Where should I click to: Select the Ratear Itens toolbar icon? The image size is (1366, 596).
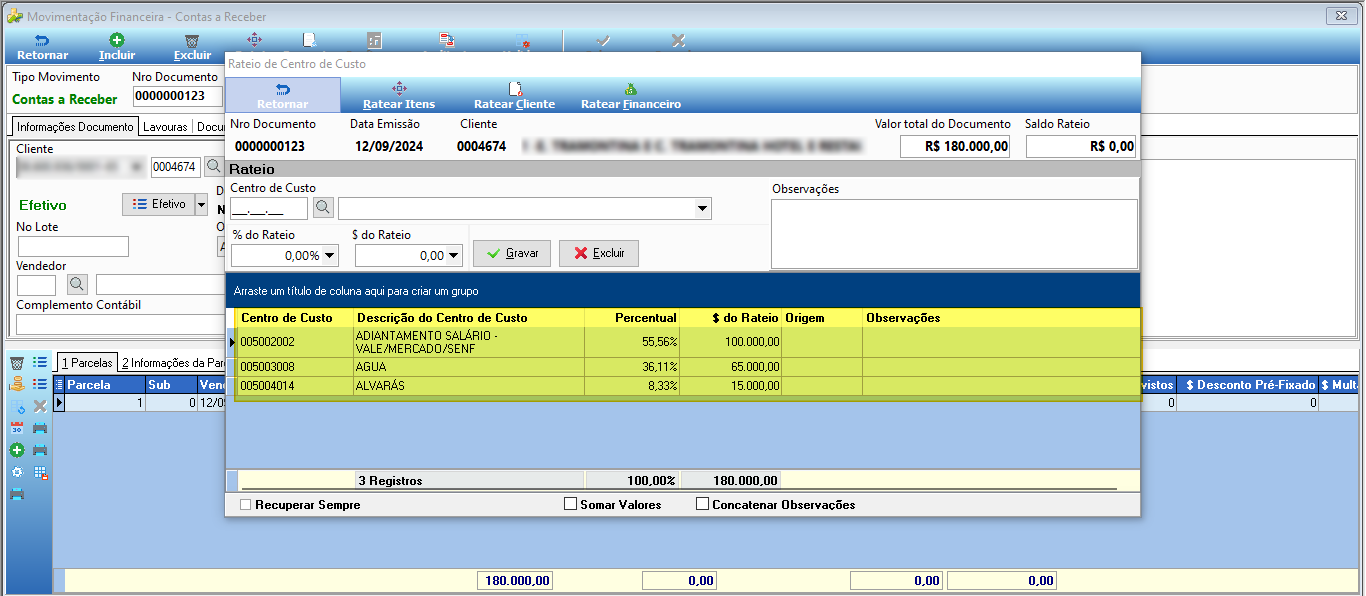[399, 95]
